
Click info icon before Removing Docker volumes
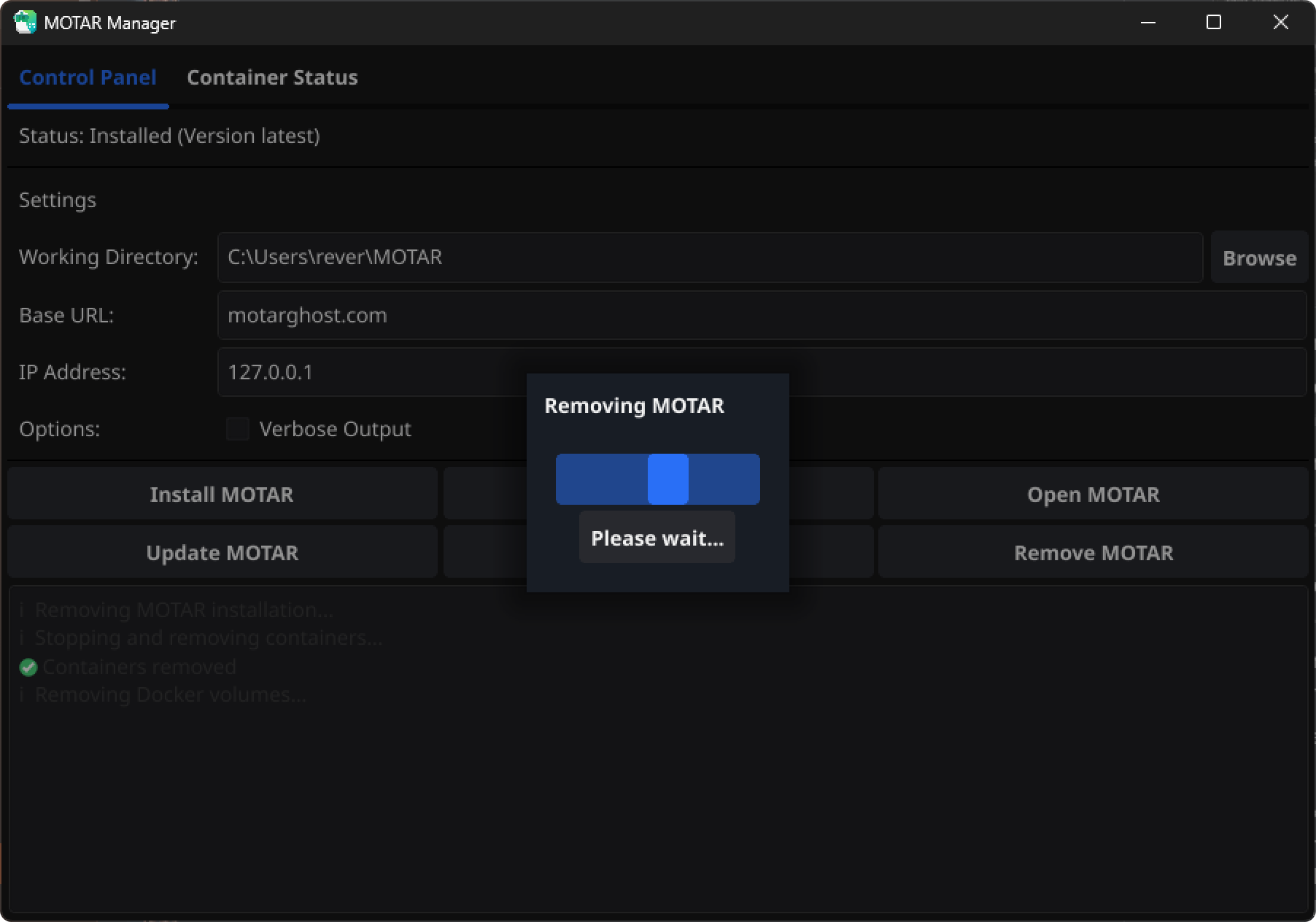(x=22, y=694)
